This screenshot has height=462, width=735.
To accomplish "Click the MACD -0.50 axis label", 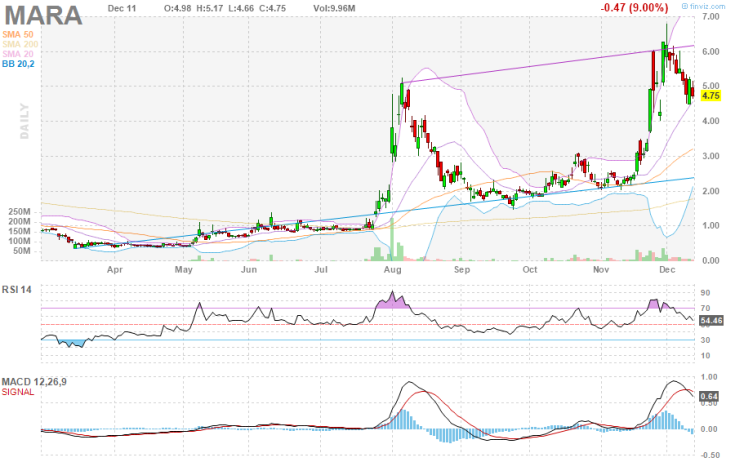I will [x=708, y=455].
